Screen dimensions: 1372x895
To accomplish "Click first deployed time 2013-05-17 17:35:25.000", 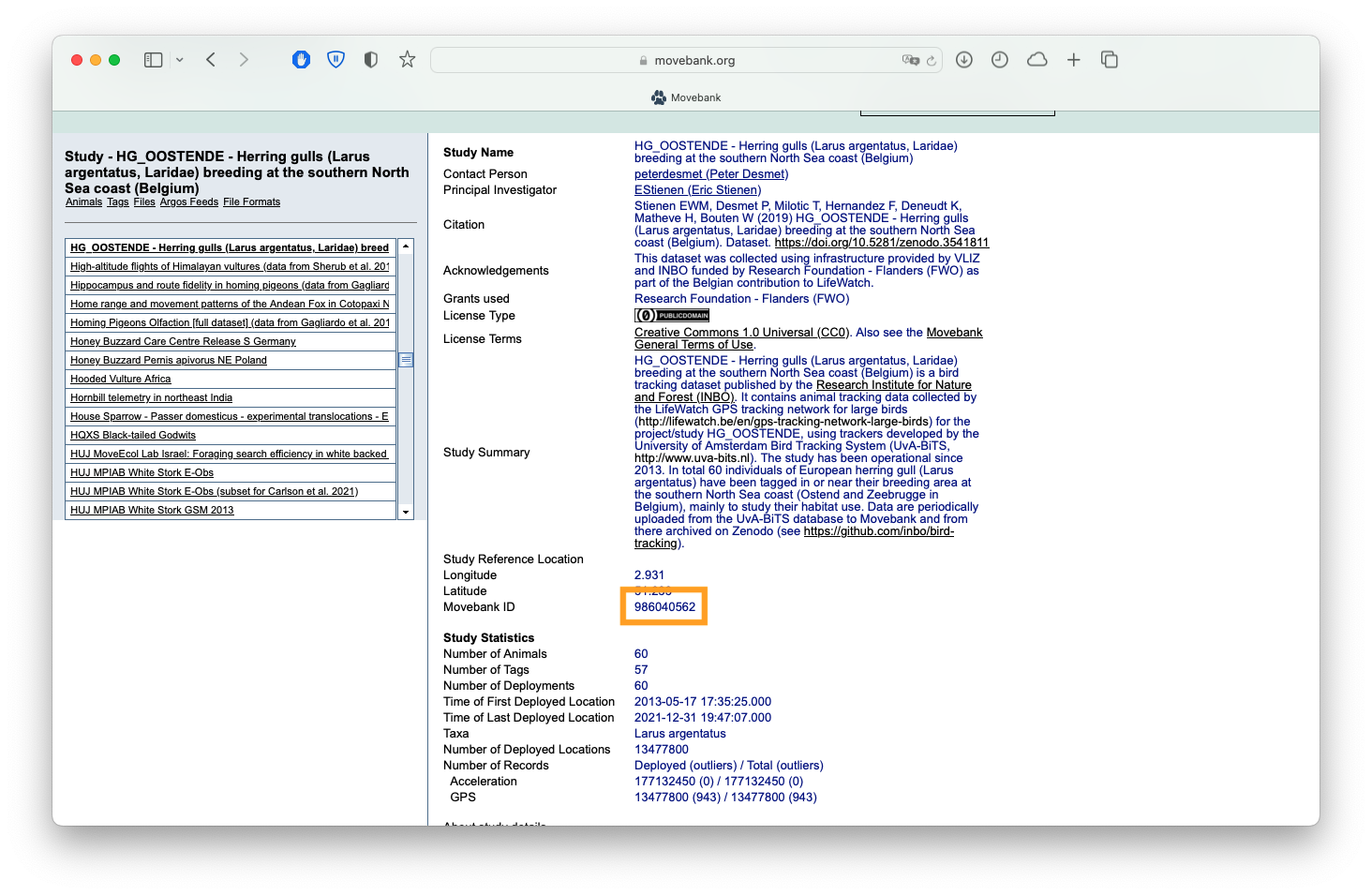I will coord(703,702).
